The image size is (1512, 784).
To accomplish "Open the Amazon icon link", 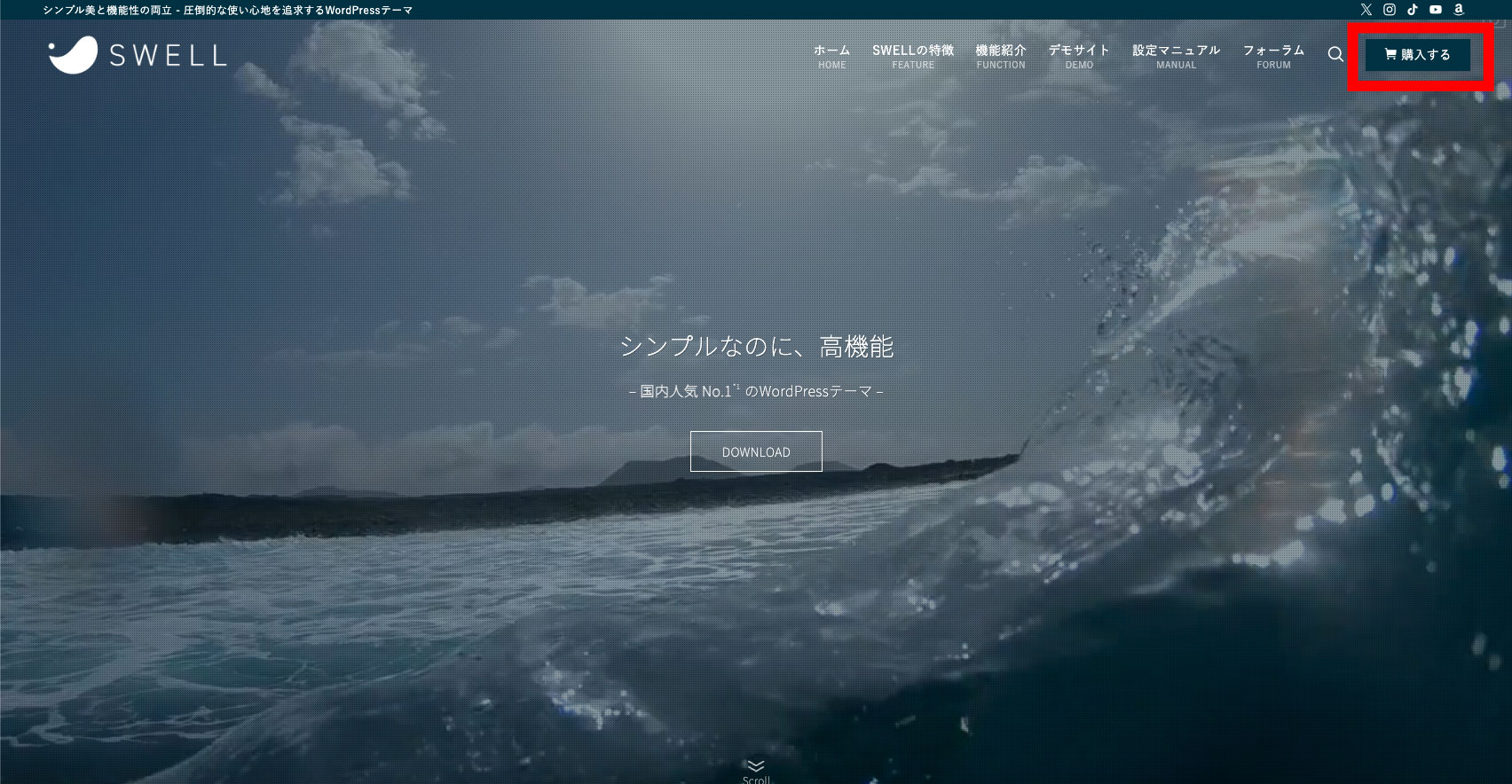I will point(1459,10).
